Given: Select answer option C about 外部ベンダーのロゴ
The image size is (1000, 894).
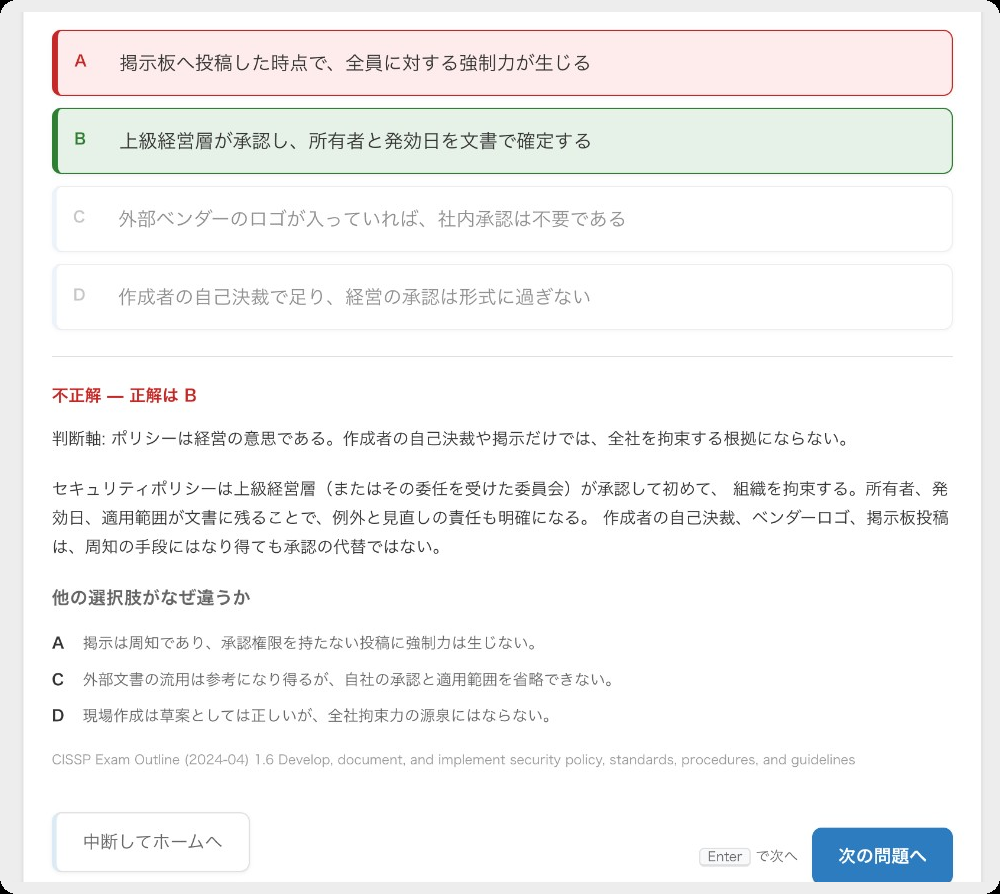Looking at the screenshot, I should pos(502,219).
